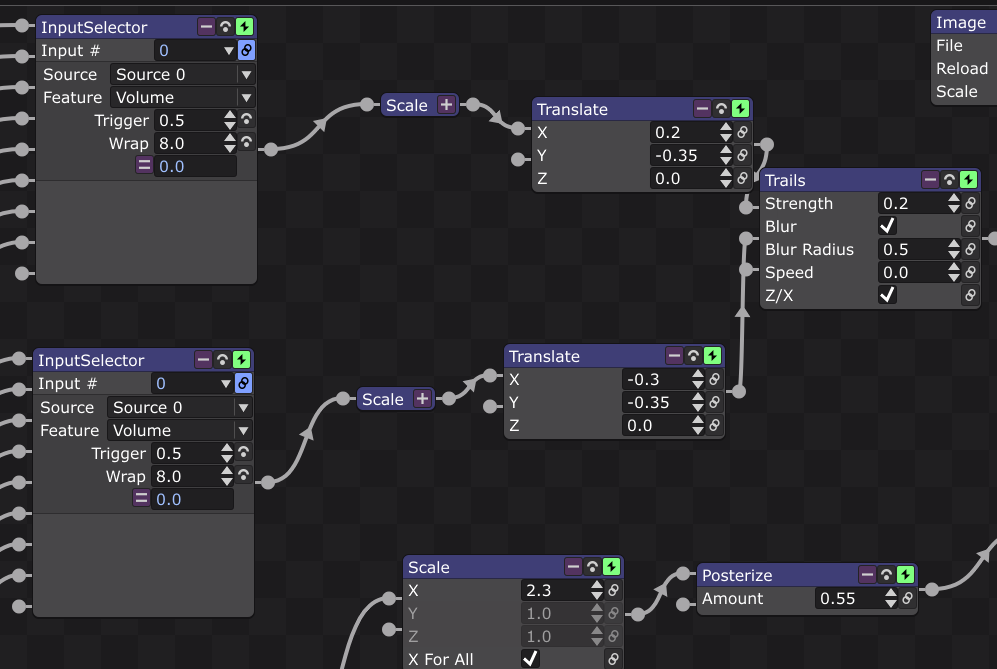Click the Y input port of upper Translate

(x=518, y=160)
